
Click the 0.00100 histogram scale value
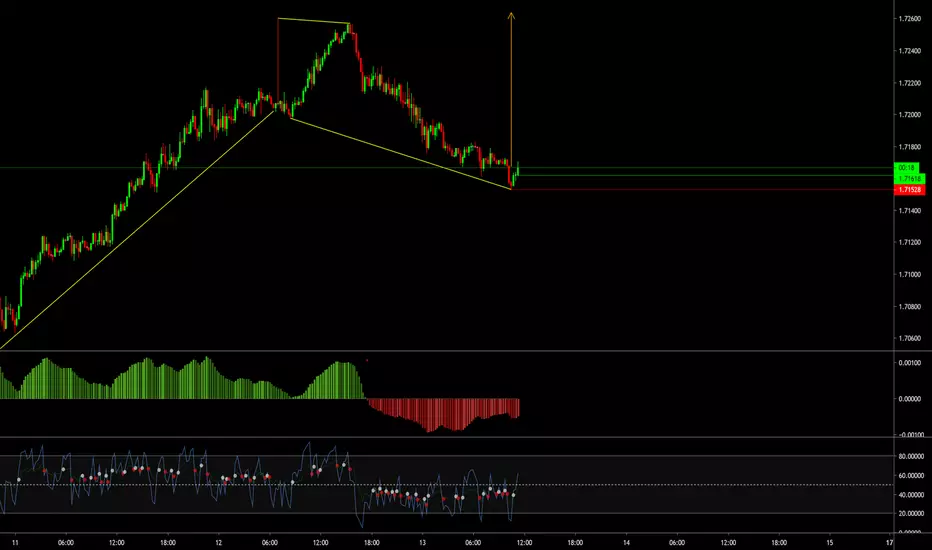910,363
